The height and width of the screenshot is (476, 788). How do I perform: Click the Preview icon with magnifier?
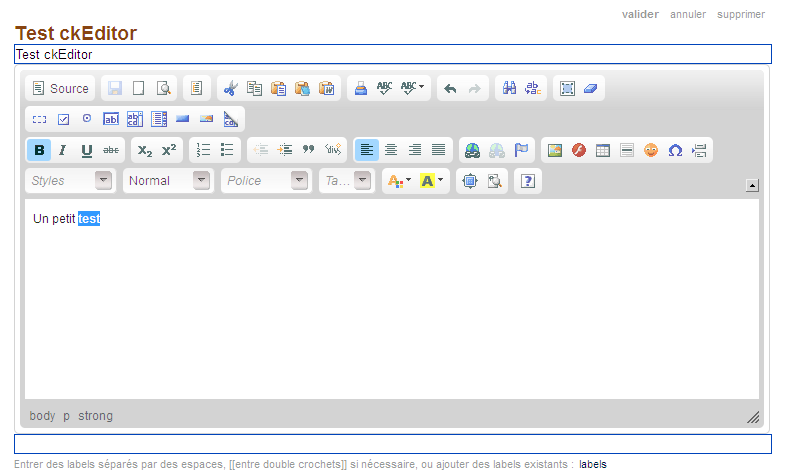pyautogui.click(x=163, y=88)
